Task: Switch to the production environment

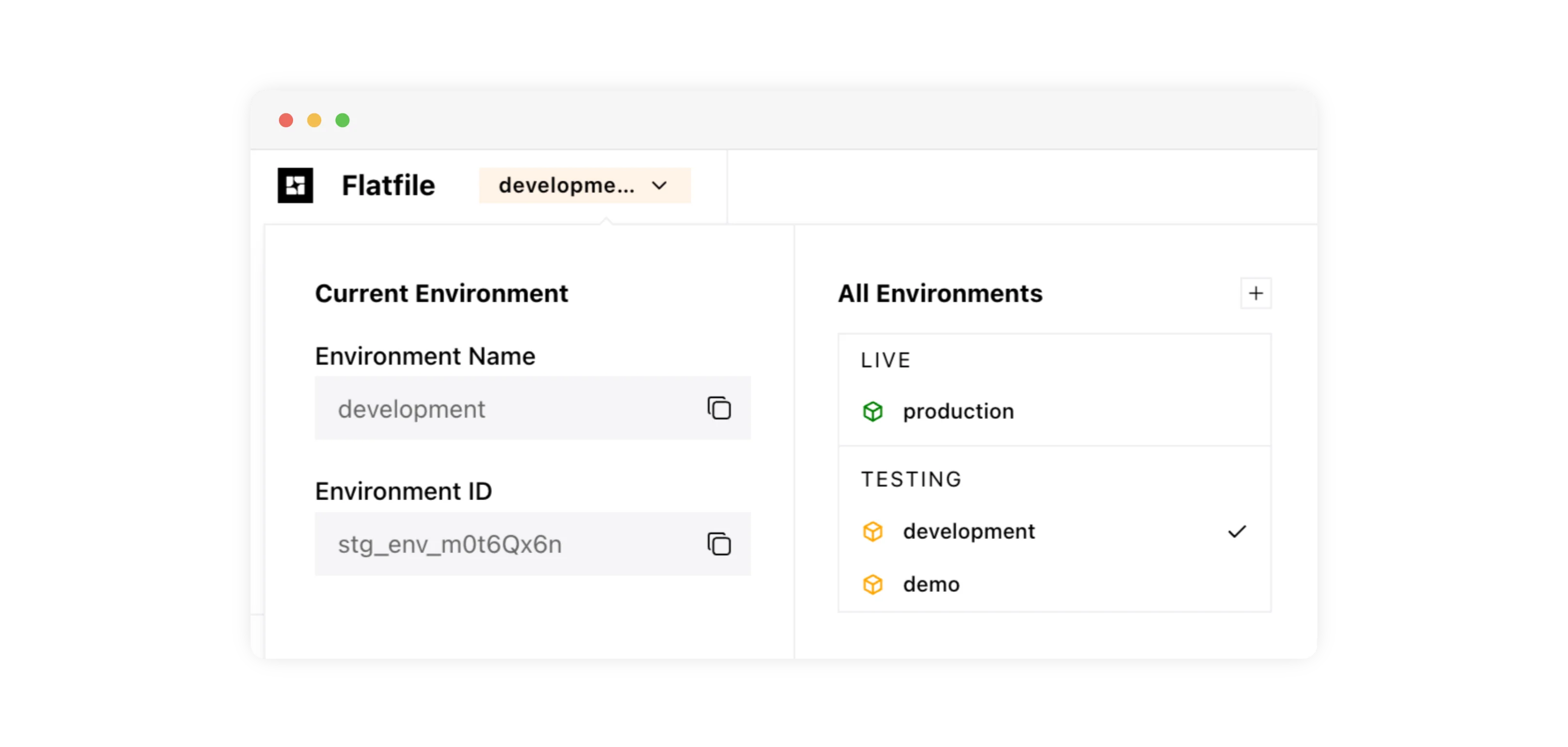Action: [x=958, y=411]
